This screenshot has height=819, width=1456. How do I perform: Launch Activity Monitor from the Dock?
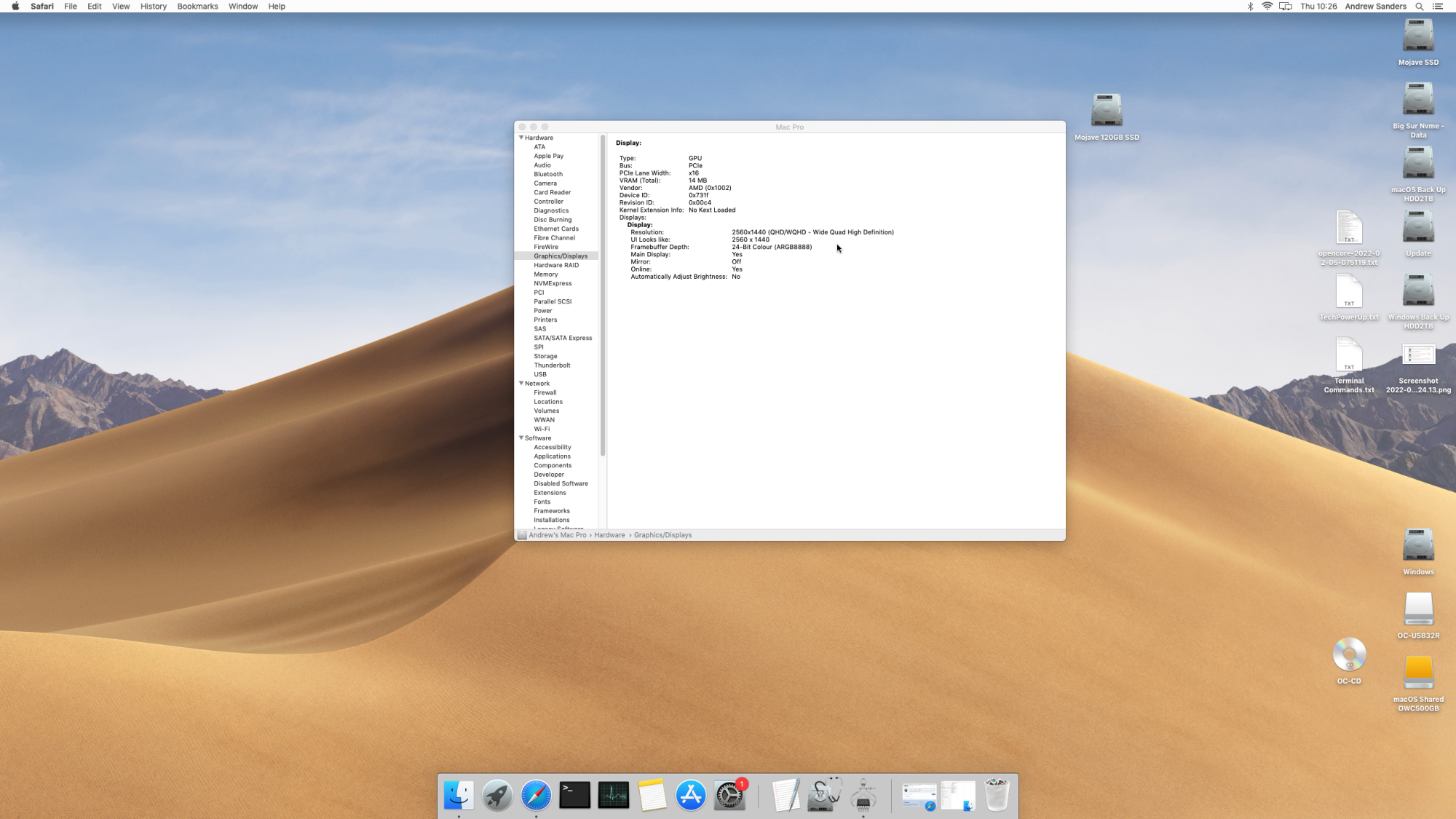coord(613,795)
